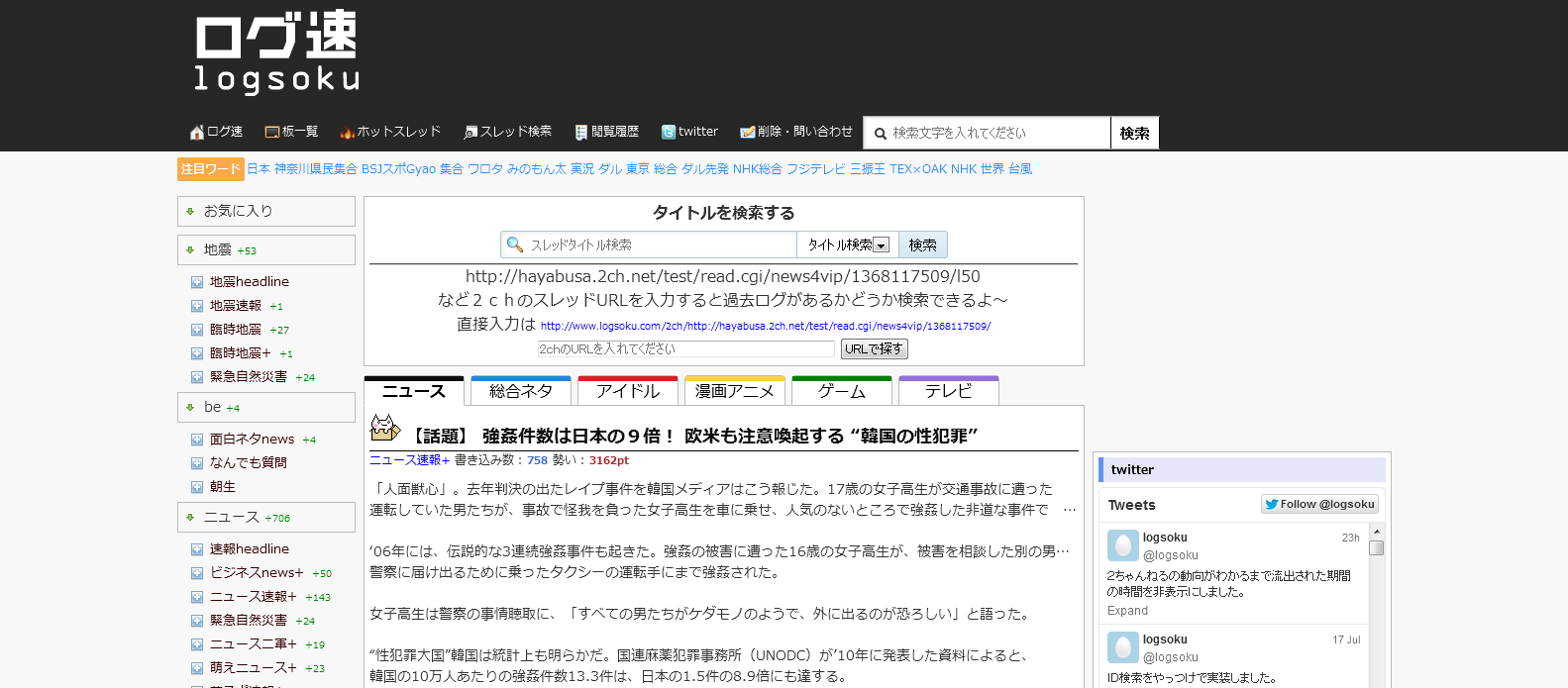Open the スレッド検索 nav item
The image size is (1568, 688).
507,132
